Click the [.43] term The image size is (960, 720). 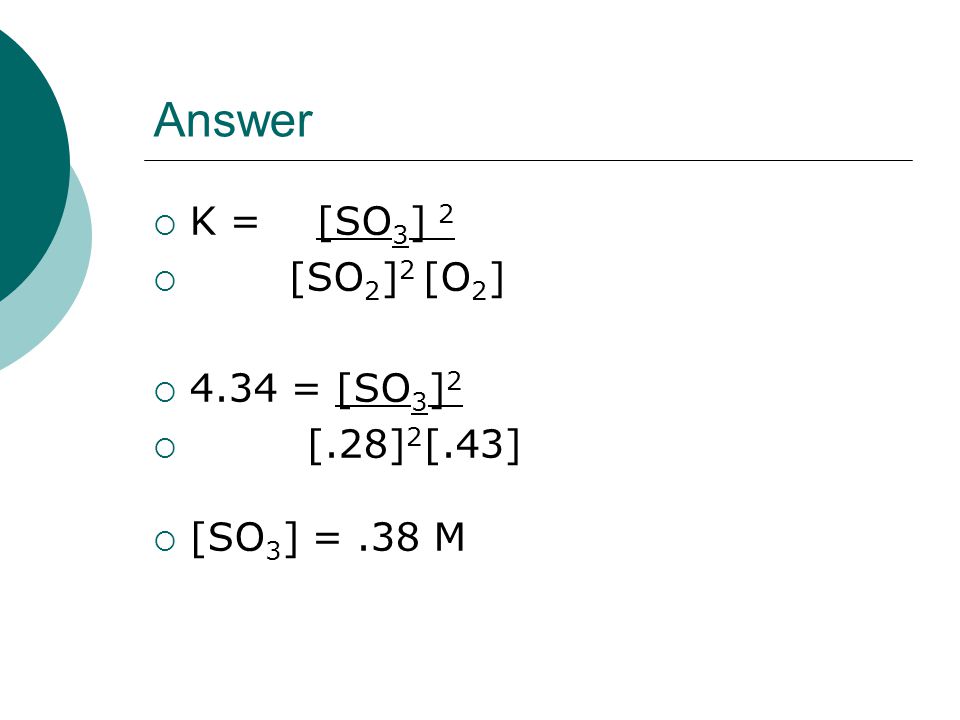pos(472,445)
